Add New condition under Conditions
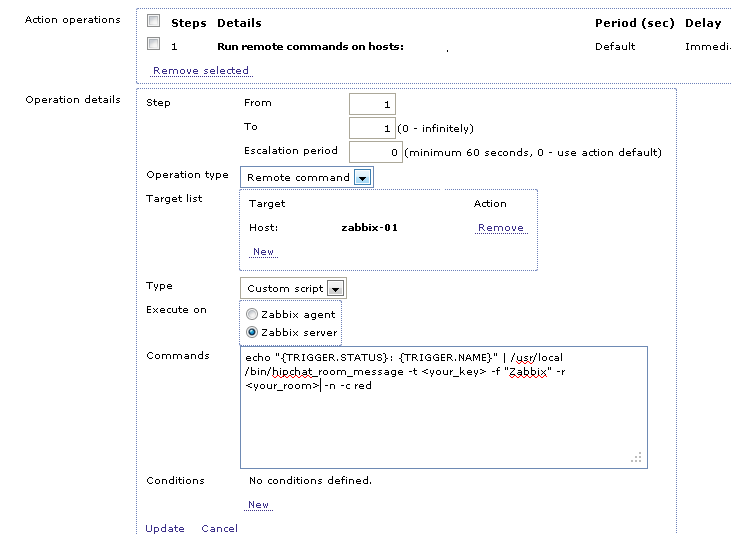 (258, 505)
